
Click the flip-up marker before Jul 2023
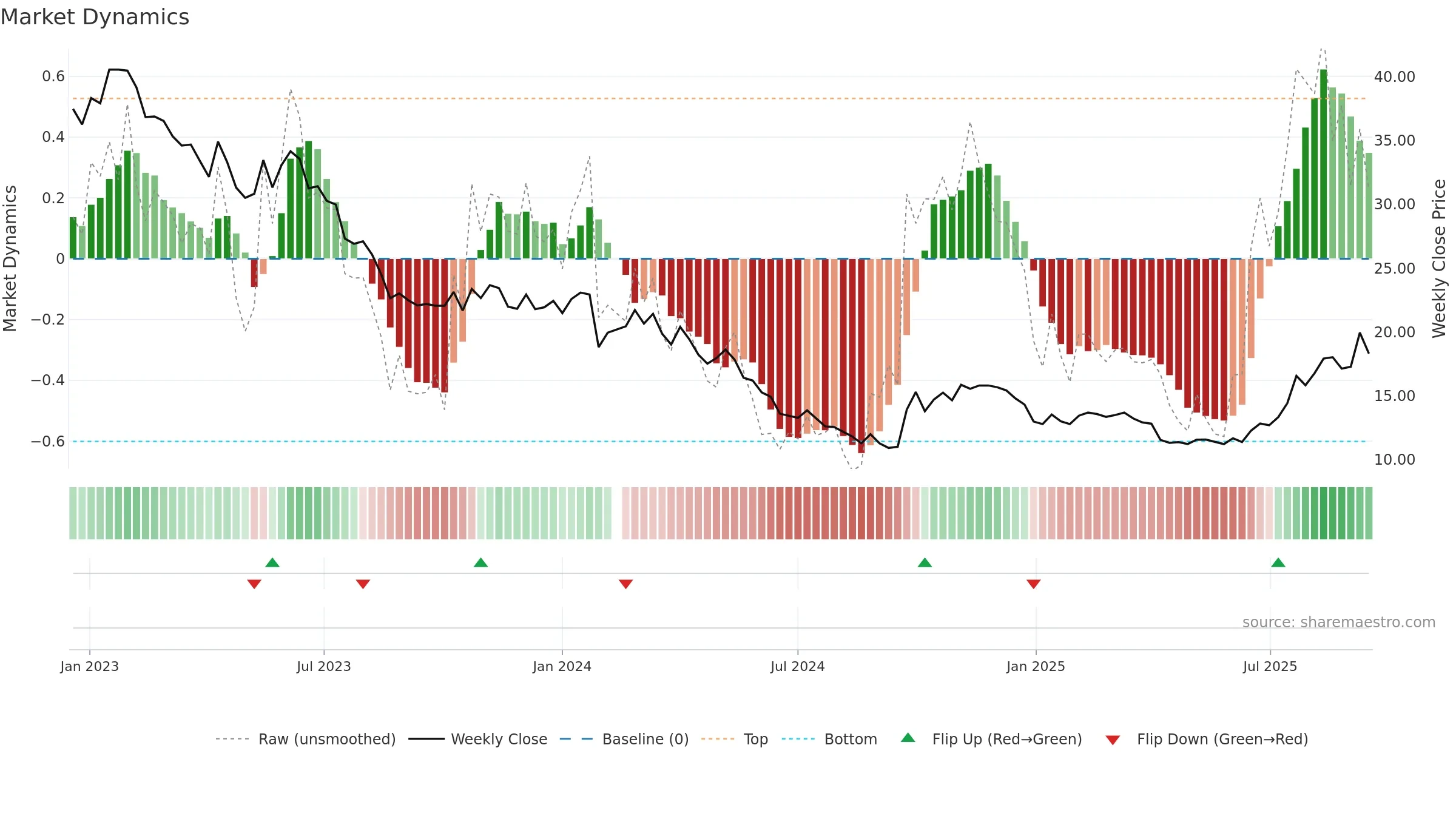[272, 562]
